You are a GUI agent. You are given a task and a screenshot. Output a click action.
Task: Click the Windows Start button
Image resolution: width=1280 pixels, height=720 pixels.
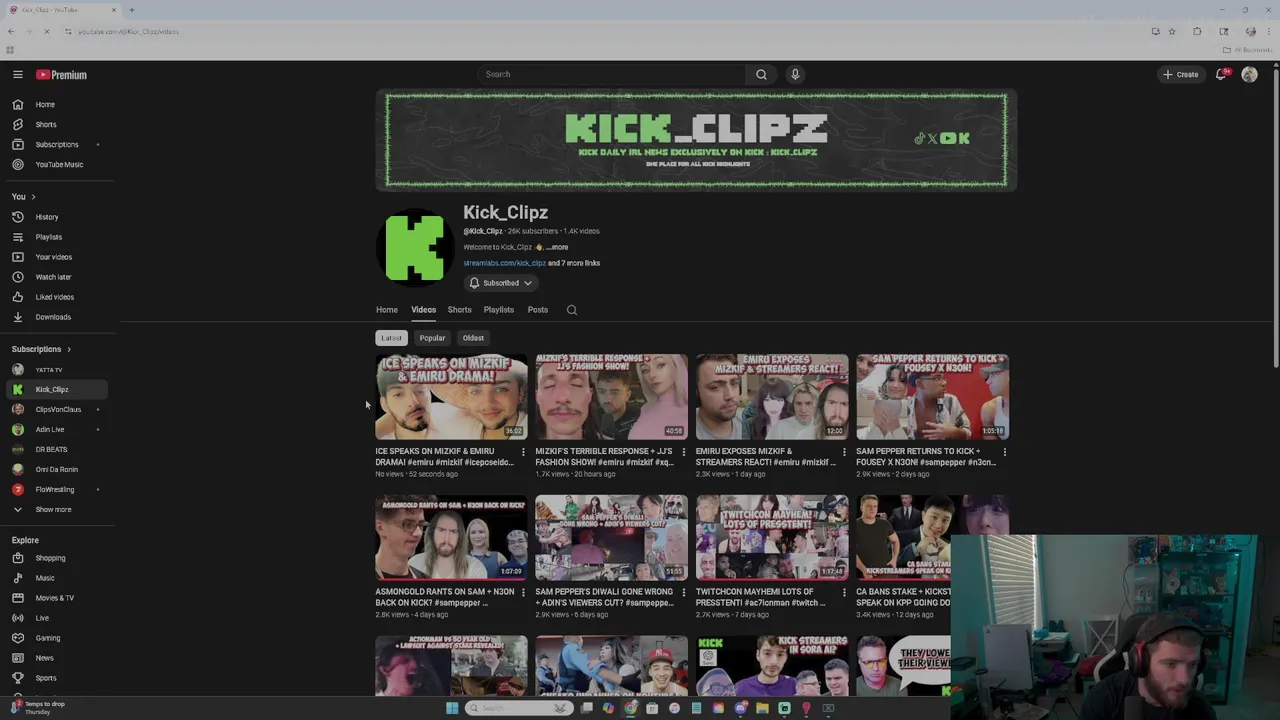(x=452, y=708)
